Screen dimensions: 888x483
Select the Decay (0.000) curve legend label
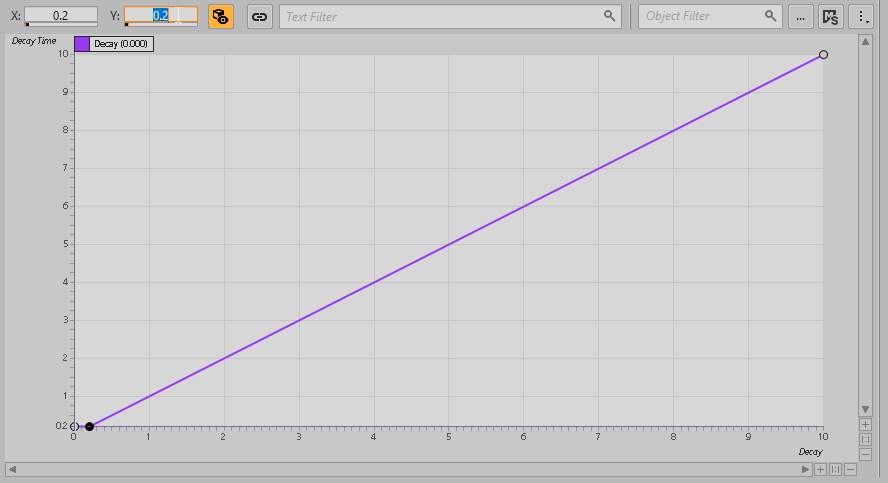point(121,44)
